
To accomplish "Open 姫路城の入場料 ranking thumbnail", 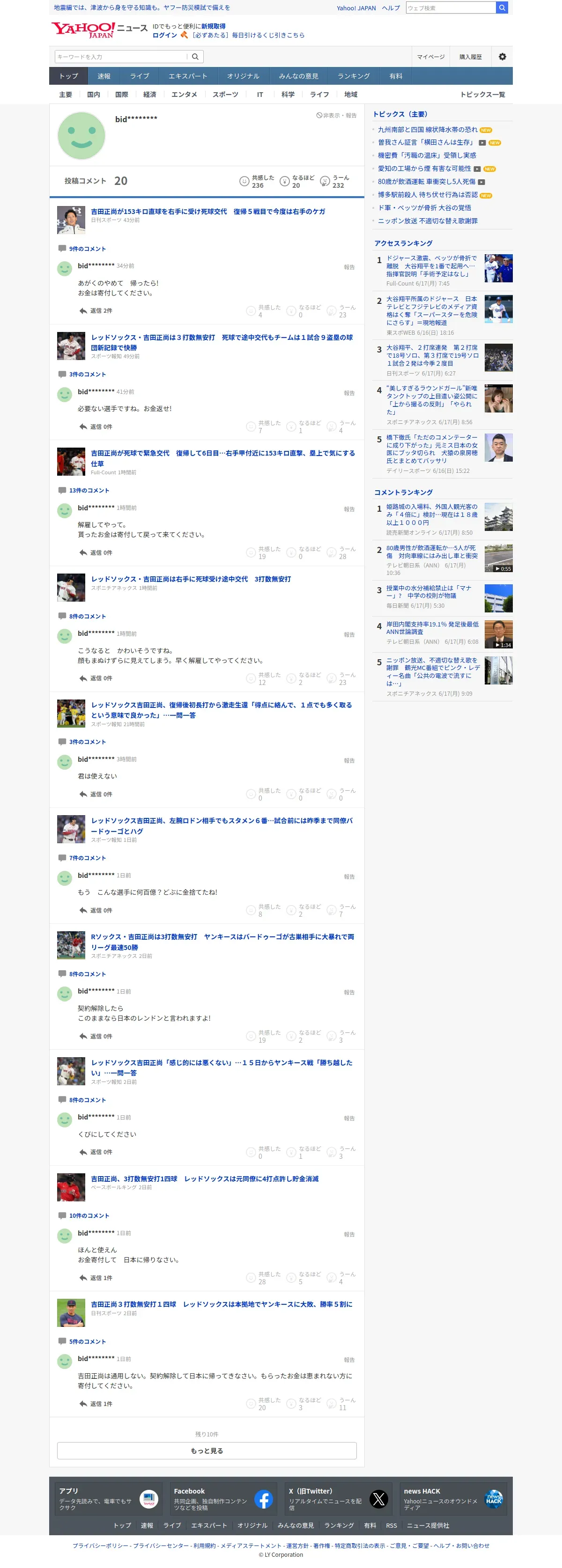I will [x=498, y=517].
